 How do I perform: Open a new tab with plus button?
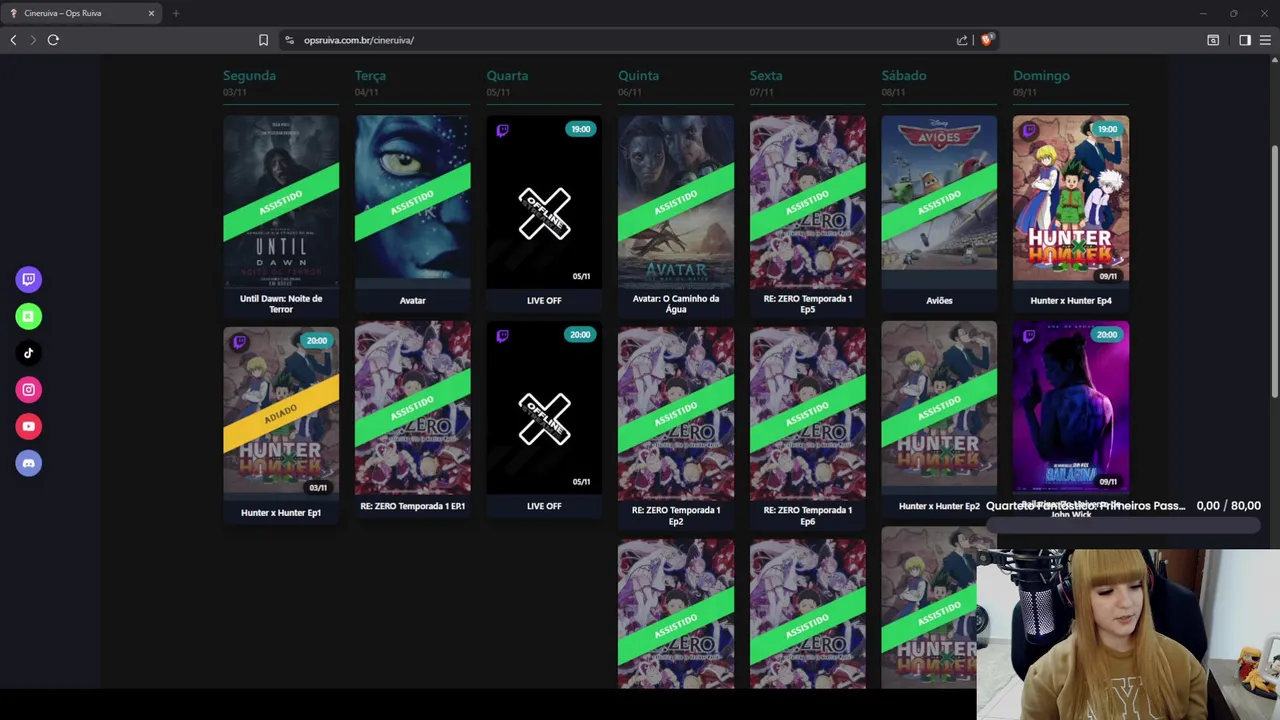[x=176, y=13]
